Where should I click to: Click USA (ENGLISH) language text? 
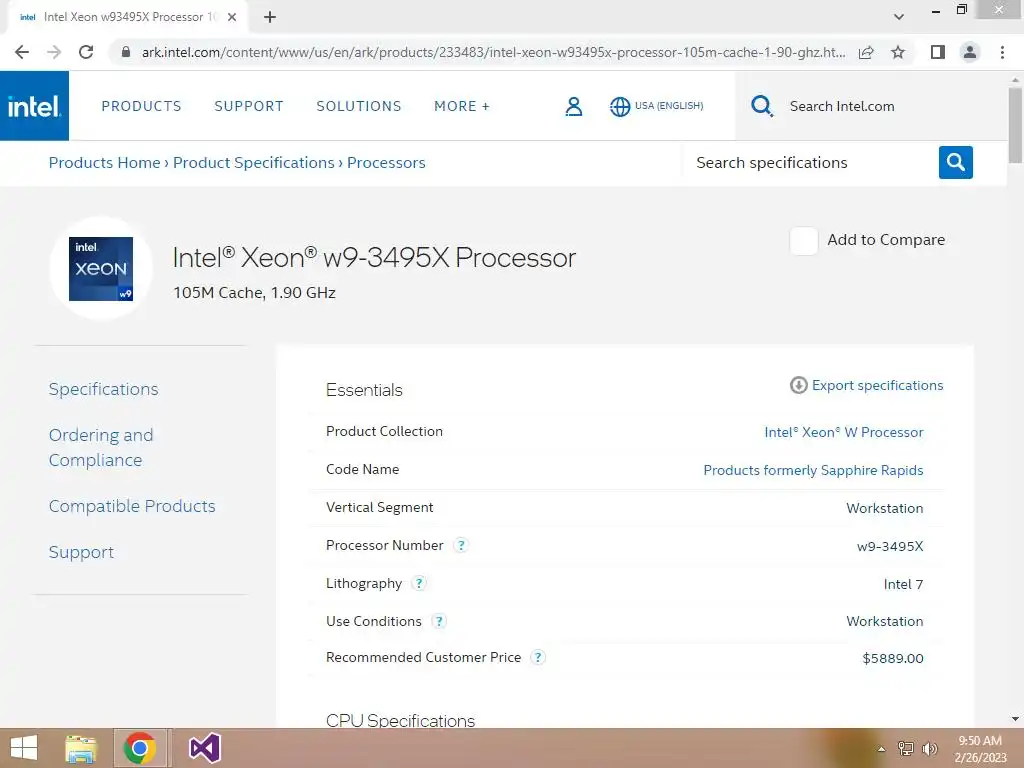coord(669,106)
